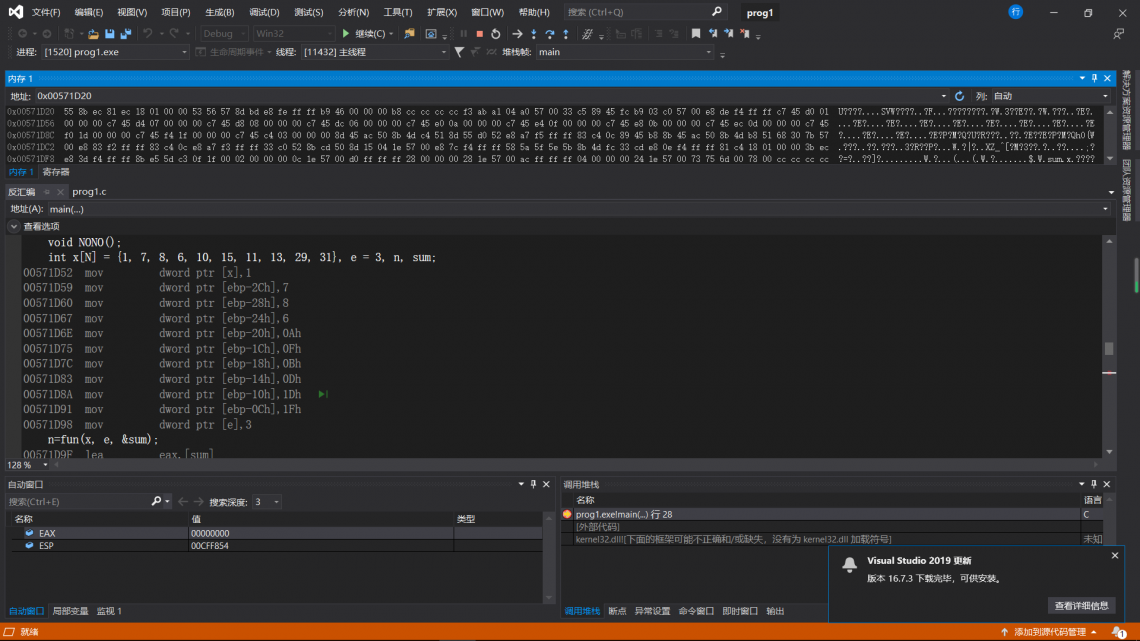Click Show Next Statement arrow icon
The image size is (1140, 641).
coord(517,34)
